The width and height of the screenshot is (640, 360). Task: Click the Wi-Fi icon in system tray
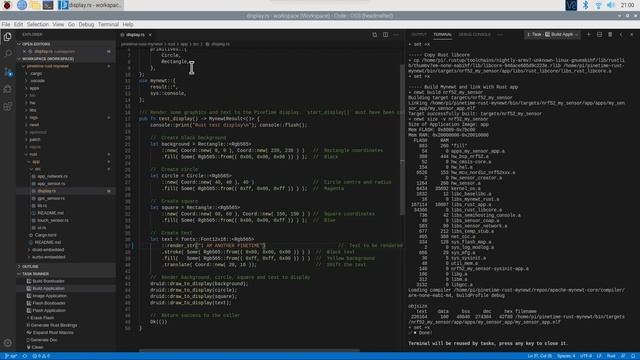coord(598,5)
